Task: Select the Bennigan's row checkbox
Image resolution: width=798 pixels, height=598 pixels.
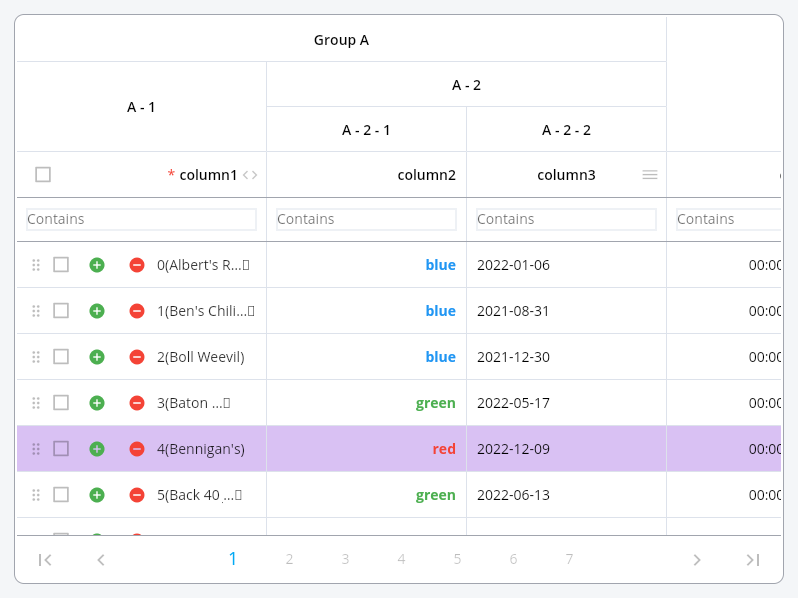Action: (x=61, y=449)
